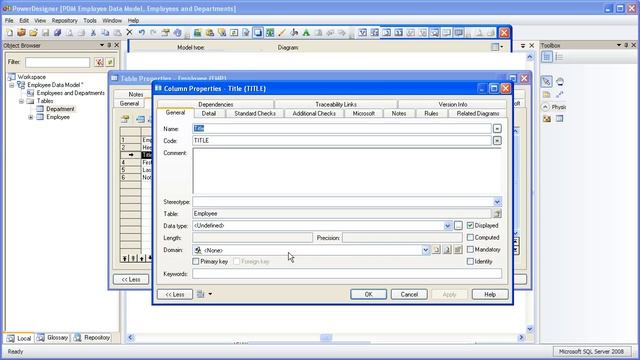Click the horizontal scrollbar thumb in diagram area

pos(326,338)
